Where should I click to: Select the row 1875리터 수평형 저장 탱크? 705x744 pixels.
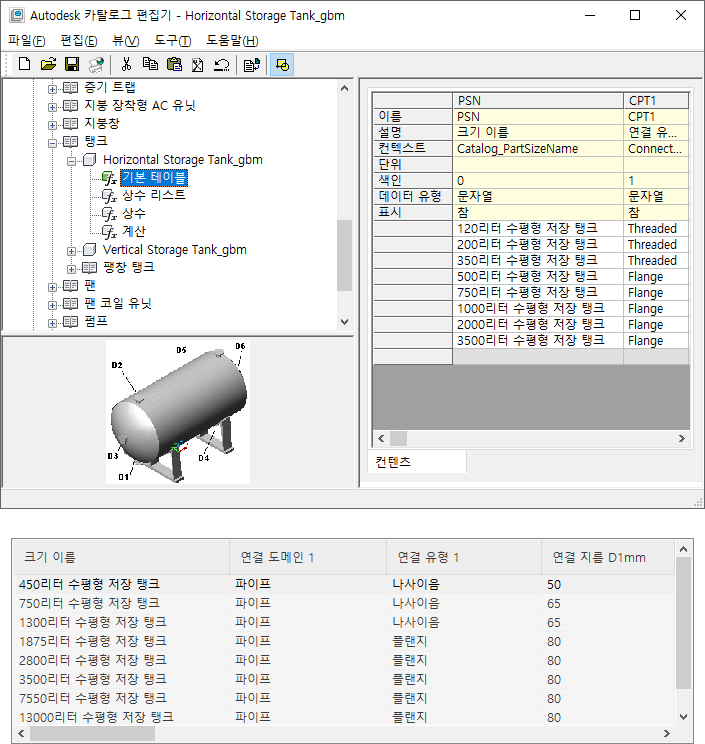point(343,641)
